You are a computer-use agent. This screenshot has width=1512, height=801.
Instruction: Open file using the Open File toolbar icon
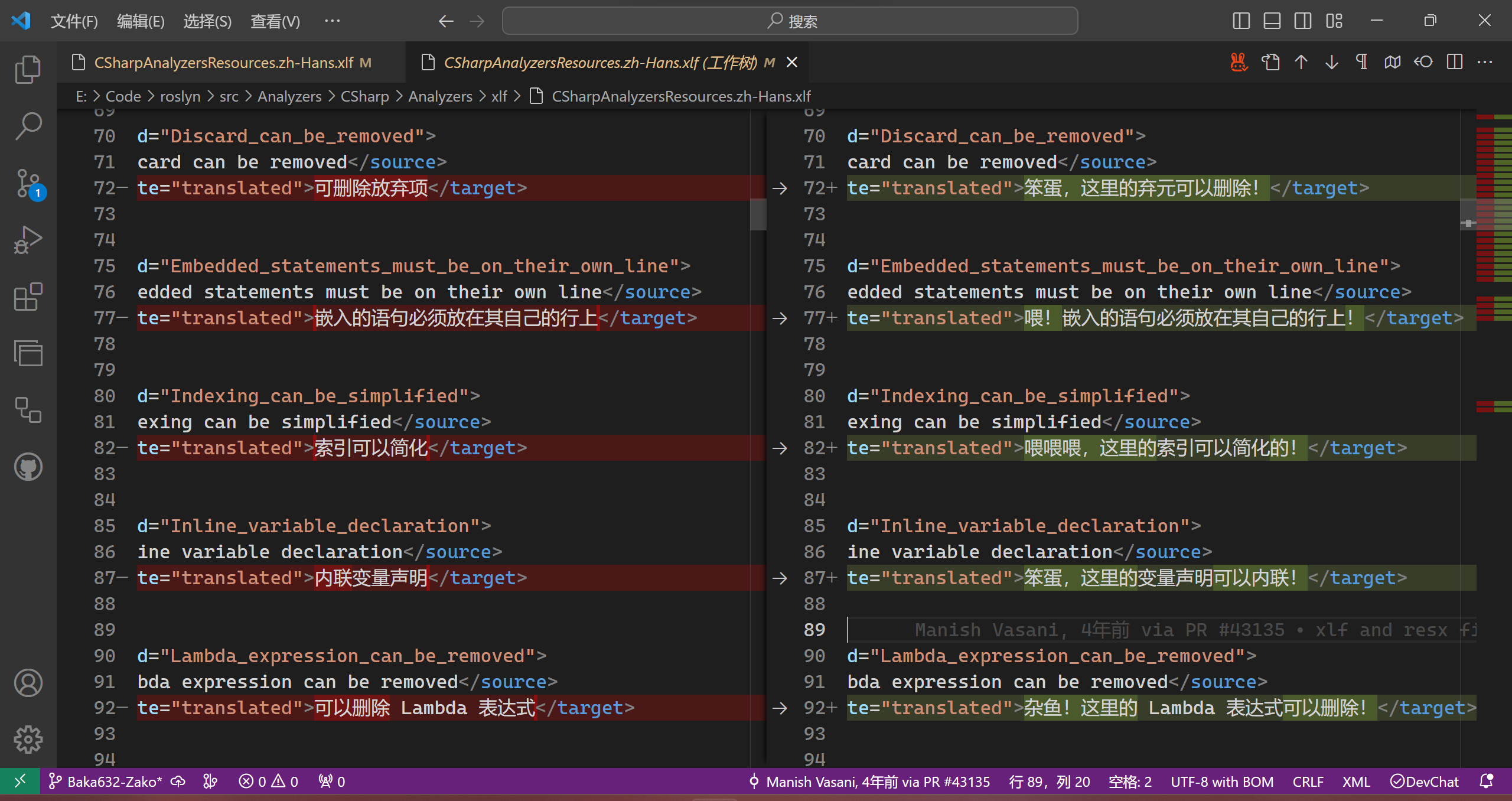pyautogui.click(x=1270, y=62)
